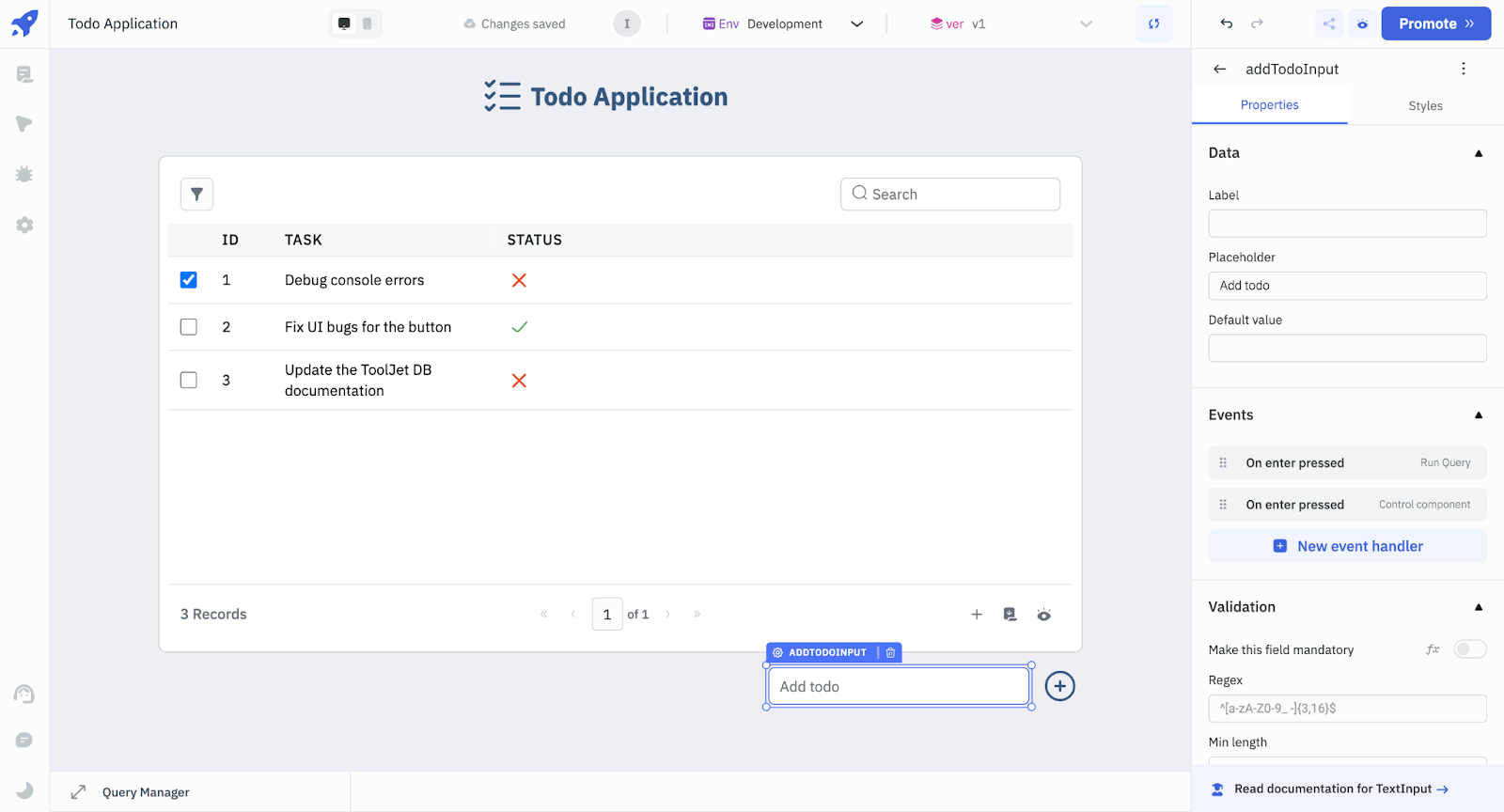This screenshot has width=1504, height=812.
Task: Open the support headset icon
Action: tap(24, 695)
